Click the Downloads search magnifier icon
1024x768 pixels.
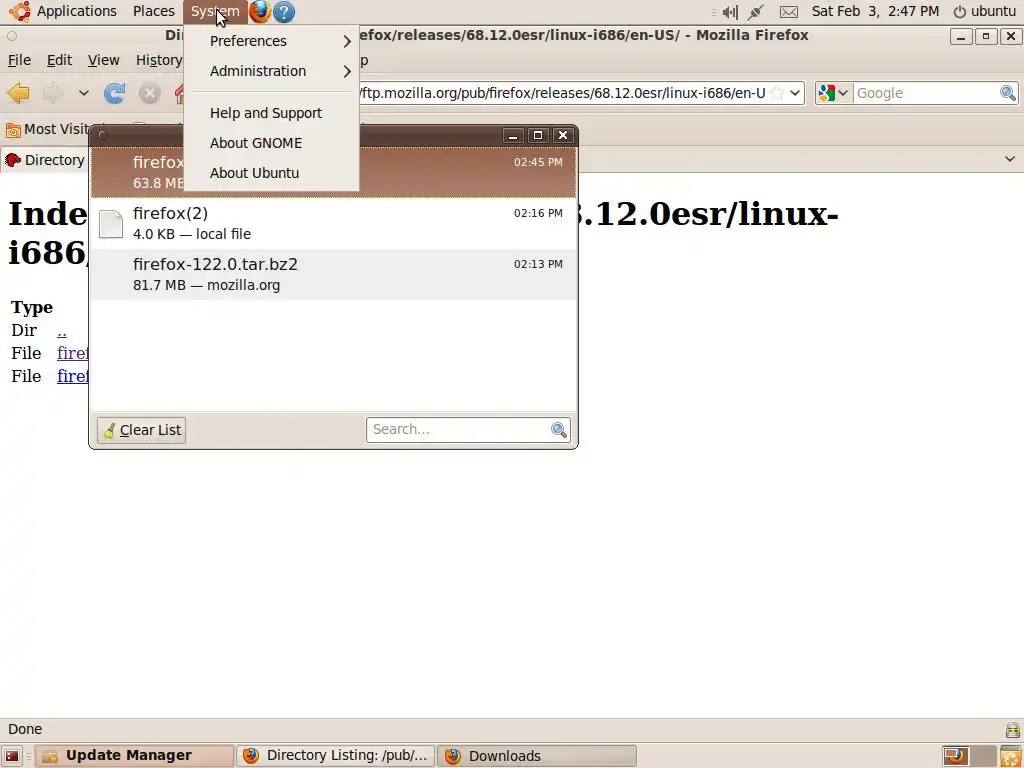pos(559,430)
